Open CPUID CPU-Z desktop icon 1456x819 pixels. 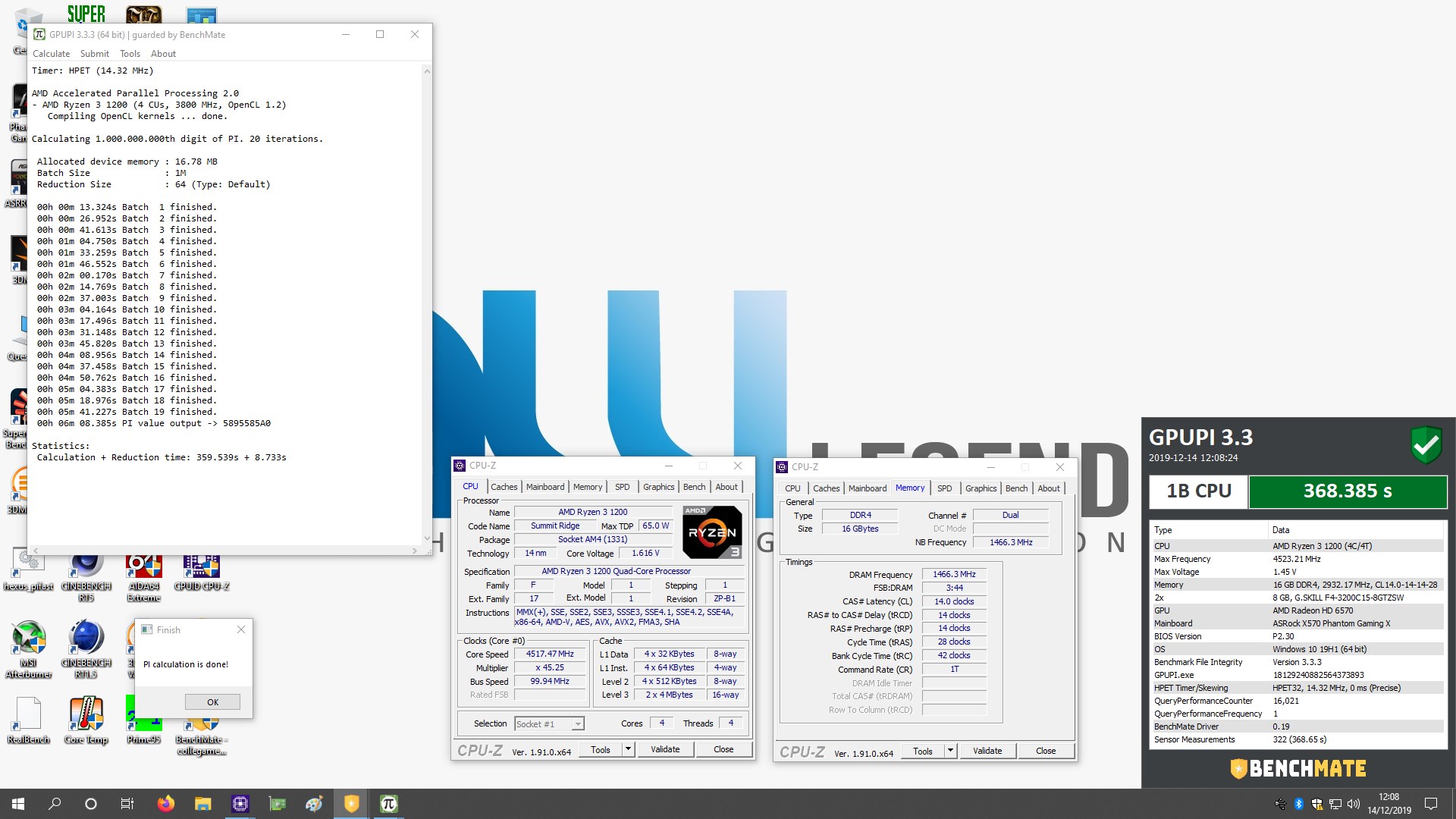tap(201, 570)
